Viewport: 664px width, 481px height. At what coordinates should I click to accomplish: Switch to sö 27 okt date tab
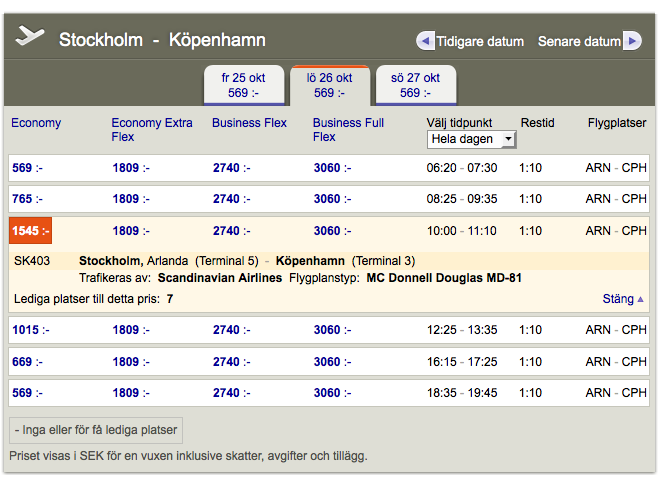(x=415, y=85)
